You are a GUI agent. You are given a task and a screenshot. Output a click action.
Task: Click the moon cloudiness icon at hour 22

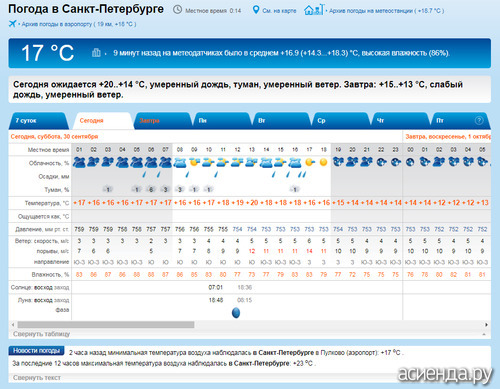click(x=381, y=162)
